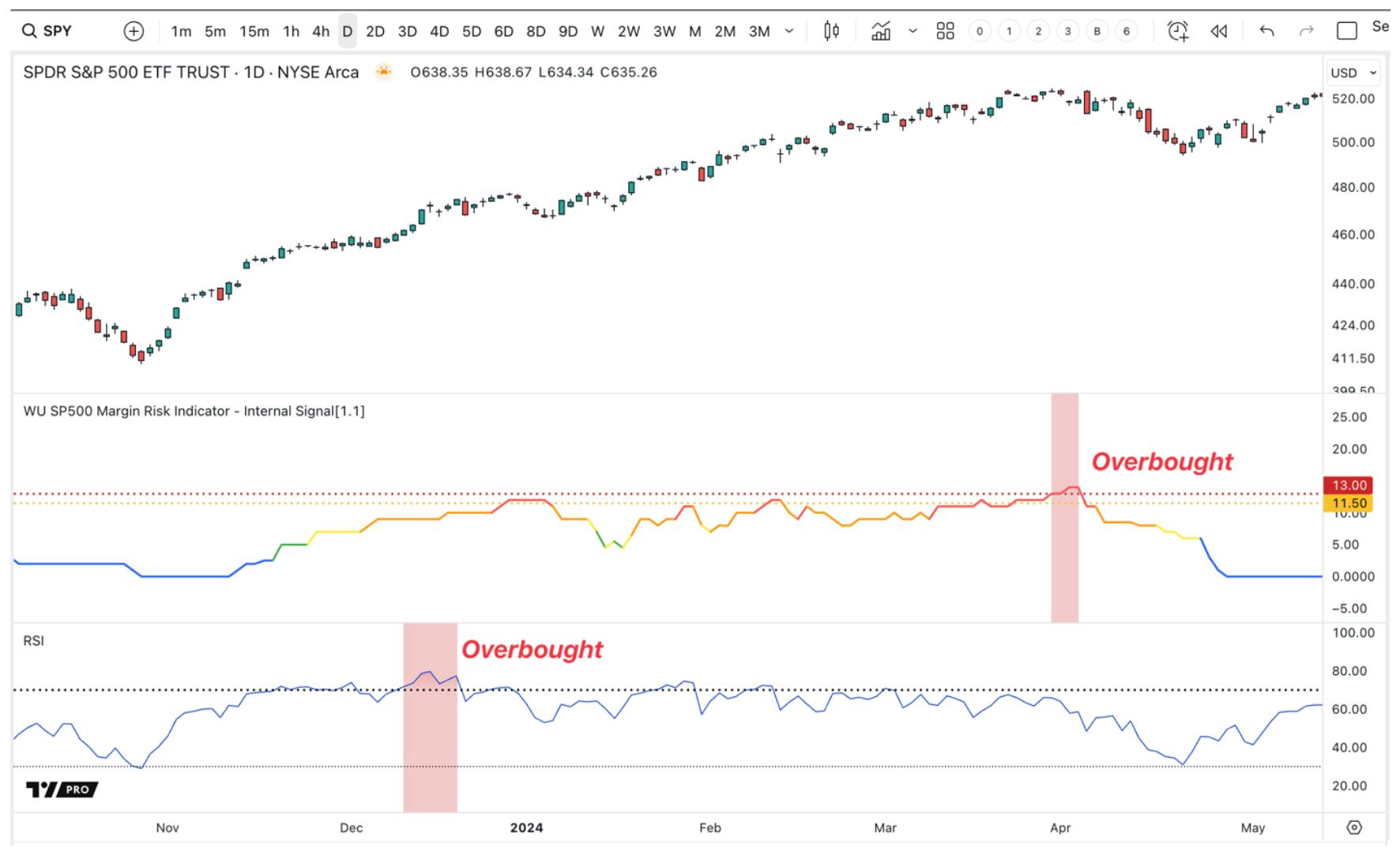The width and height of the screenshot is (1400, 852).
Task: Click the add symbol plus icon
Action: 134,31
